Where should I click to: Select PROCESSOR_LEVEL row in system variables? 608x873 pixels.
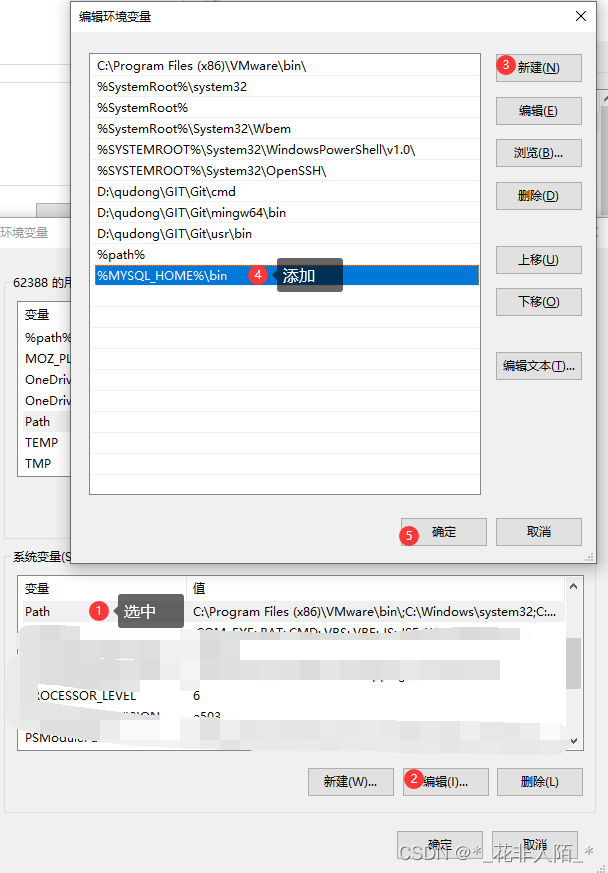291,695
